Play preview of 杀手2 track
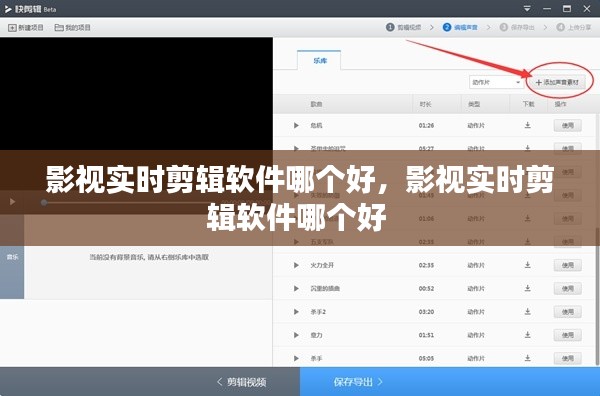Viewport: 600px width, 396px height. (296, 311)
